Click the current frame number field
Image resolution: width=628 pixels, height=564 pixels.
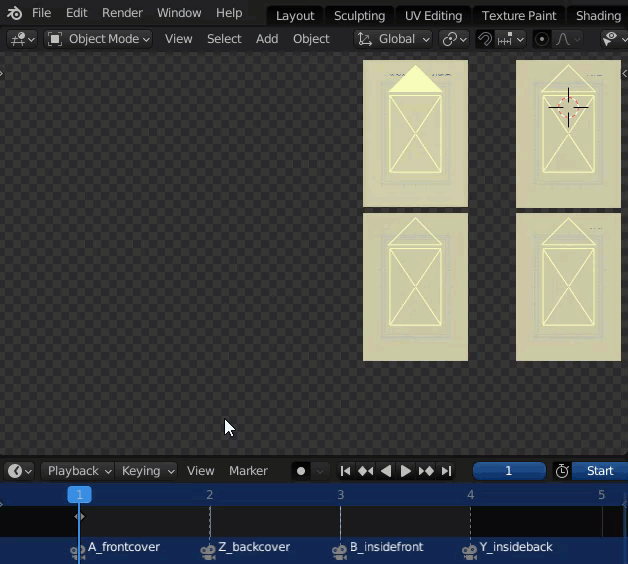pyautogui.click(x=509, y=471)
